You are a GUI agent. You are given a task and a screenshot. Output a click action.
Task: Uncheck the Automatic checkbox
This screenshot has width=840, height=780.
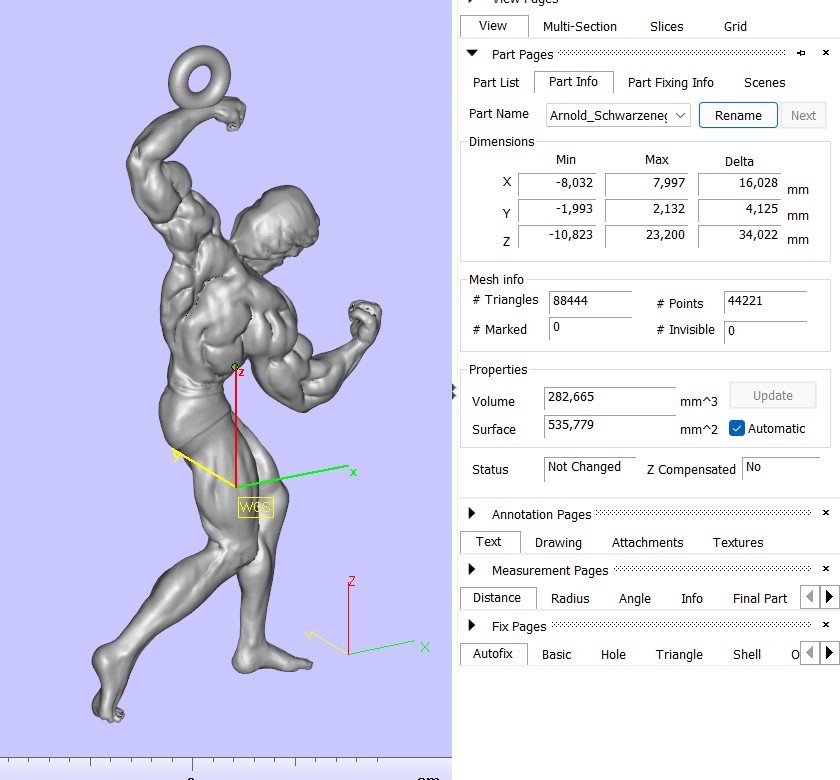737,428
